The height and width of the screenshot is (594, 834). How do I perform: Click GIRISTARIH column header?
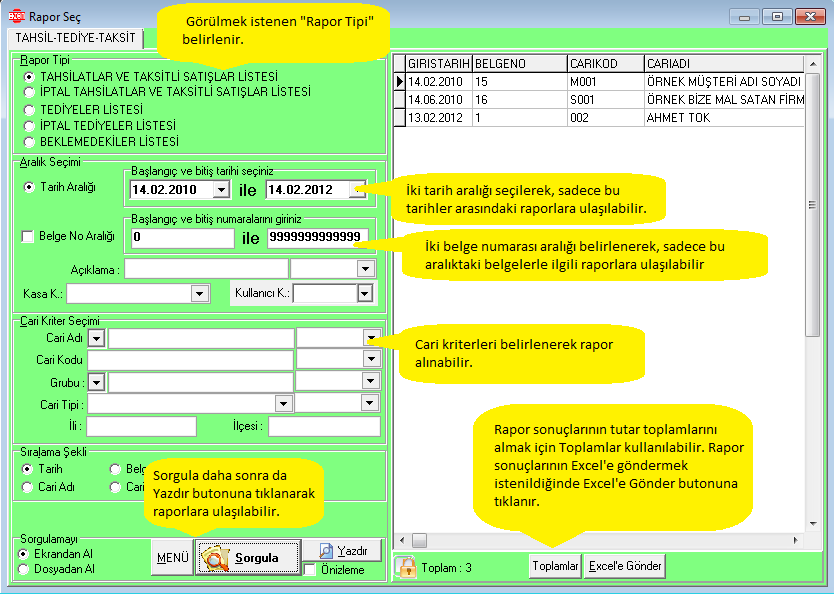pyautogui.click(x=439, y=64)
